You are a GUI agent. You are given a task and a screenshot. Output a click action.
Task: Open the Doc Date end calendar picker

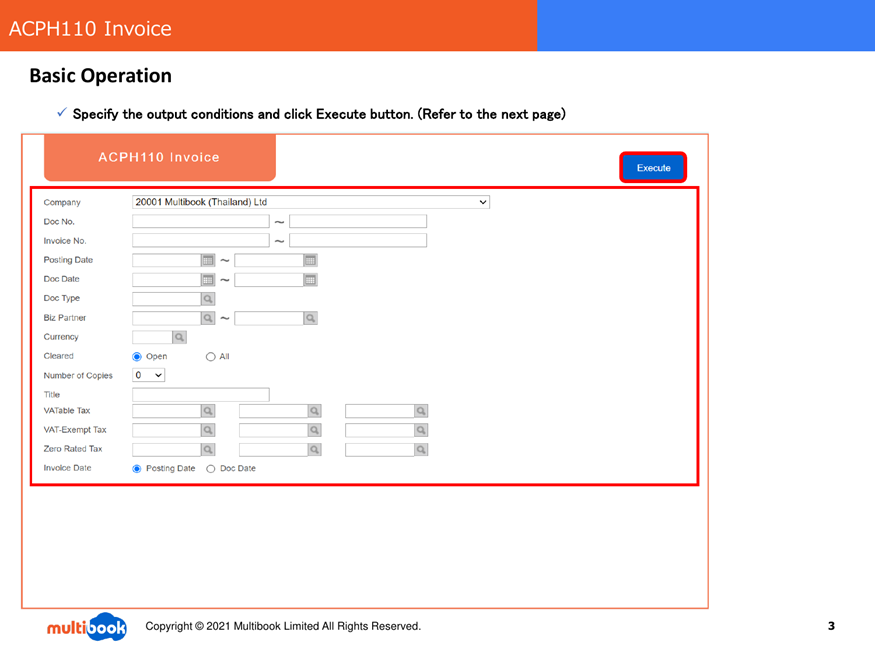coord(310,280)
